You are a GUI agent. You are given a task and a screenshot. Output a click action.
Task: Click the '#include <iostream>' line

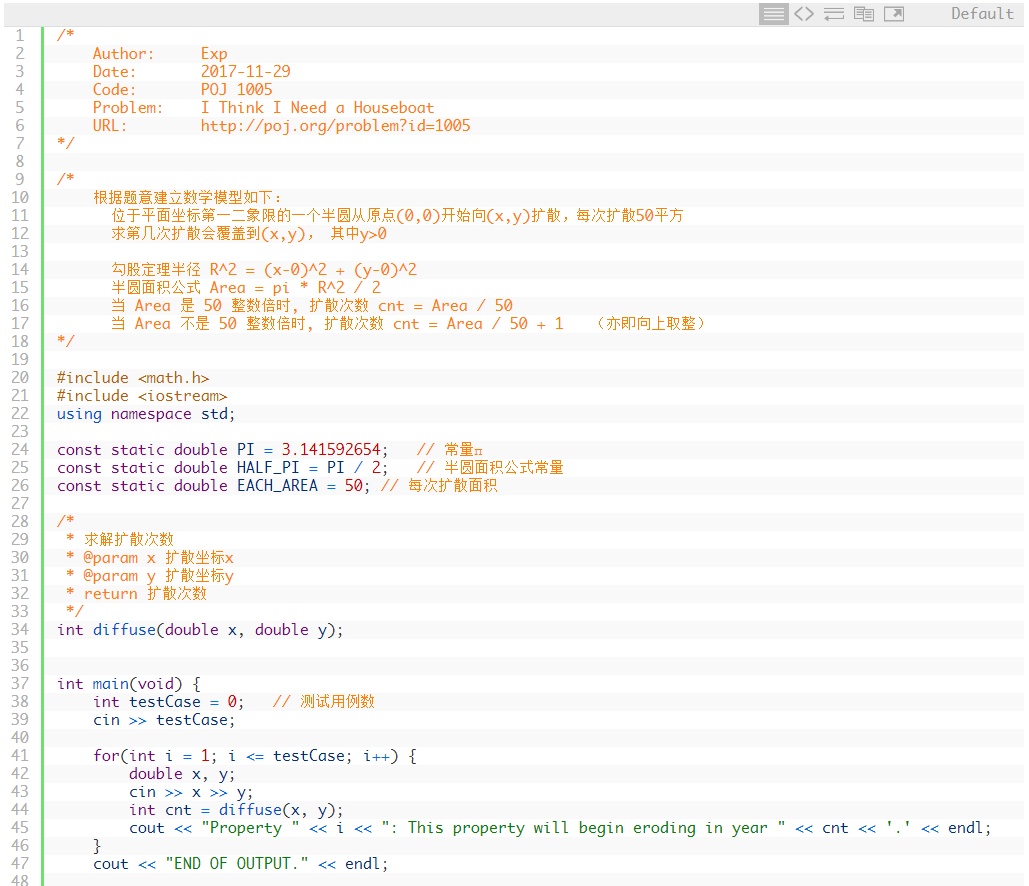click(142, 396)
